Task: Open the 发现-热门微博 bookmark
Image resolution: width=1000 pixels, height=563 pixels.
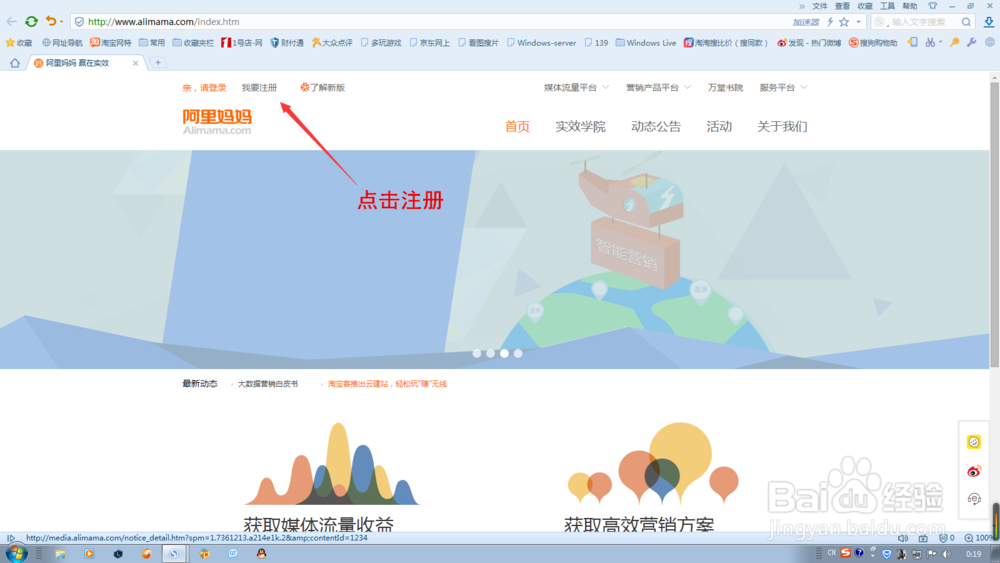Action: (809, 43)
